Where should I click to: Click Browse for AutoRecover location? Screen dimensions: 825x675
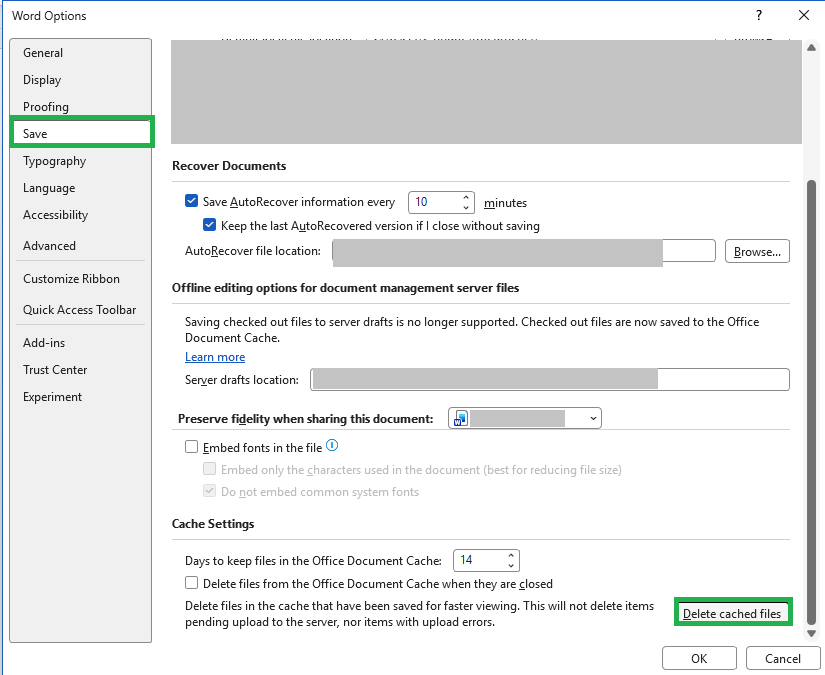pos(757,251)
